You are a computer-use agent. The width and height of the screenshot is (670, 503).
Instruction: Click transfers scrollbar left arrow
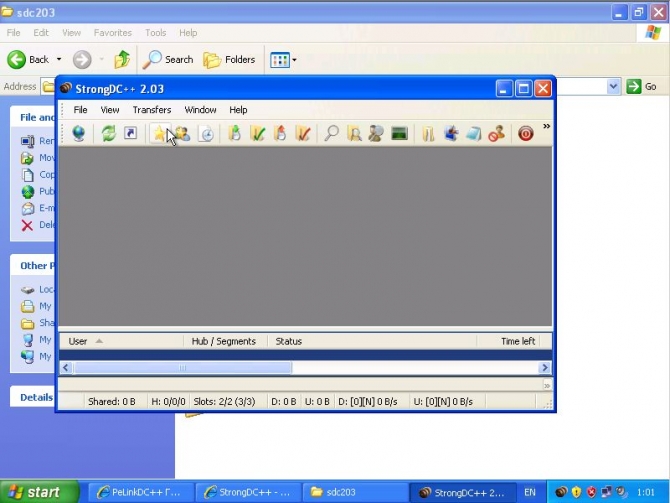pos(66,368)
